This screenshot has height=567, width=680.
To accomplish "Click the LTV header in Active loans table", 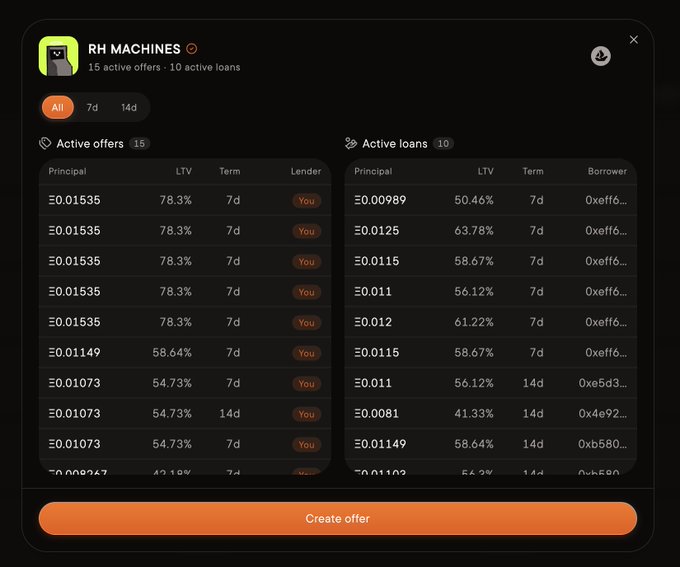I will [x=485, y=171].
